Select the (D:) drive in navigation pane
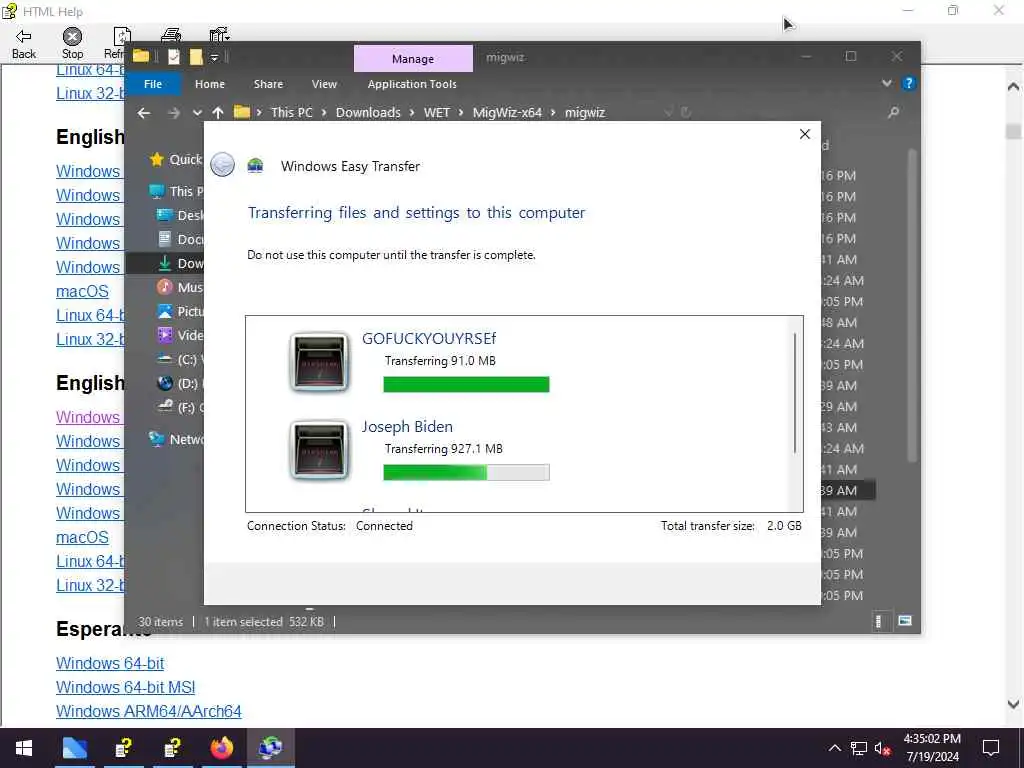Screen dimensions: 1024x768 coord(180,383)
